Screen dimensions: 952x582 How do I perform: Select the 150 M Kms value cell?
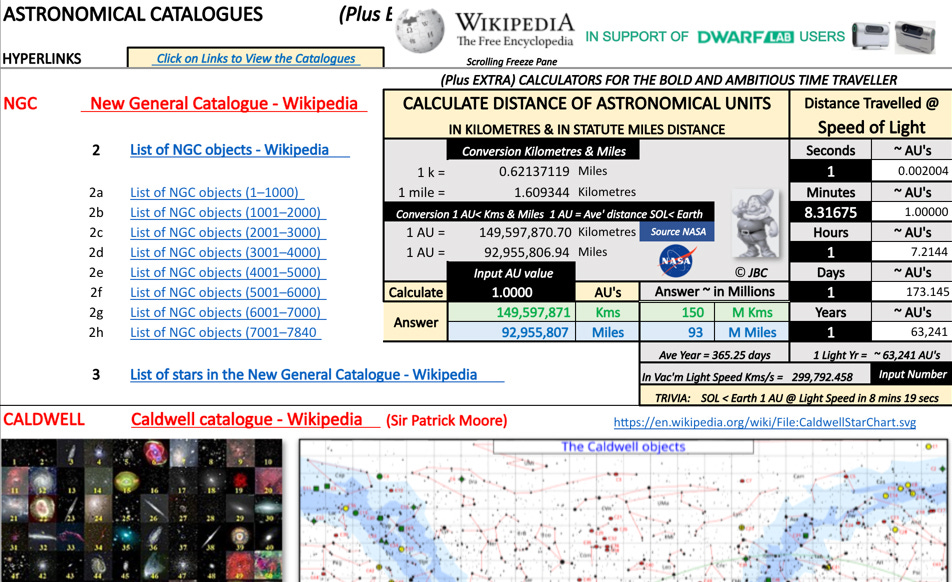(676, 312)
